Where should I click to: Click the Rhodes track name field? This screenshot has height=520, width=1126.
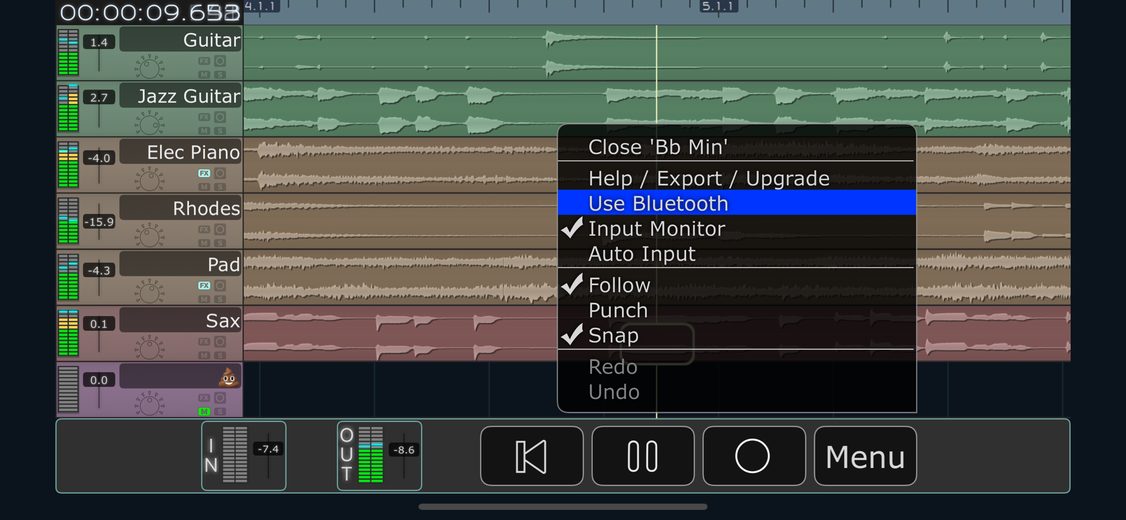[180, 208]
